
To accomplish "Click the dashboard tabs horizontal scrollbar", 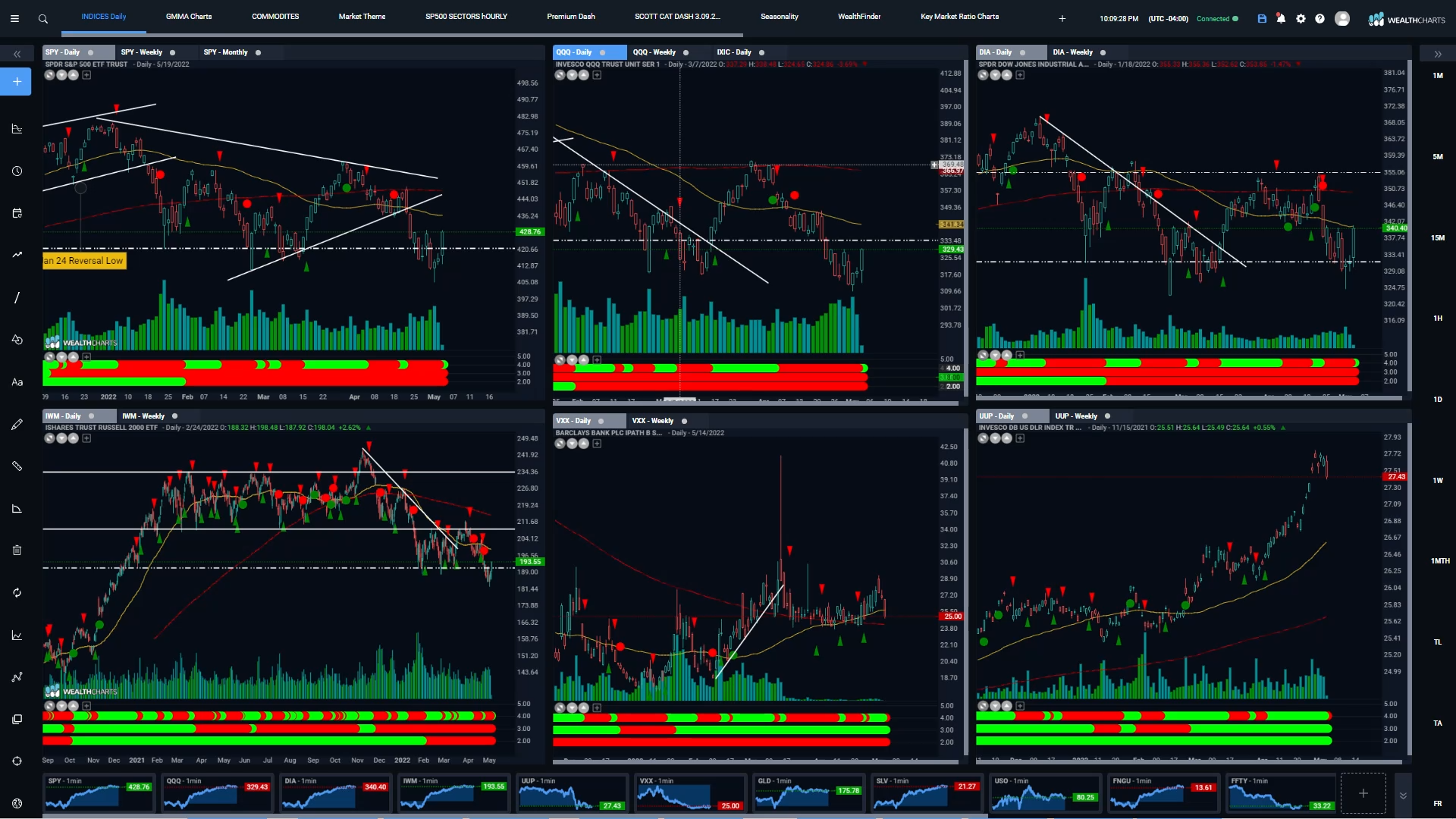I will tap(402, 35).
